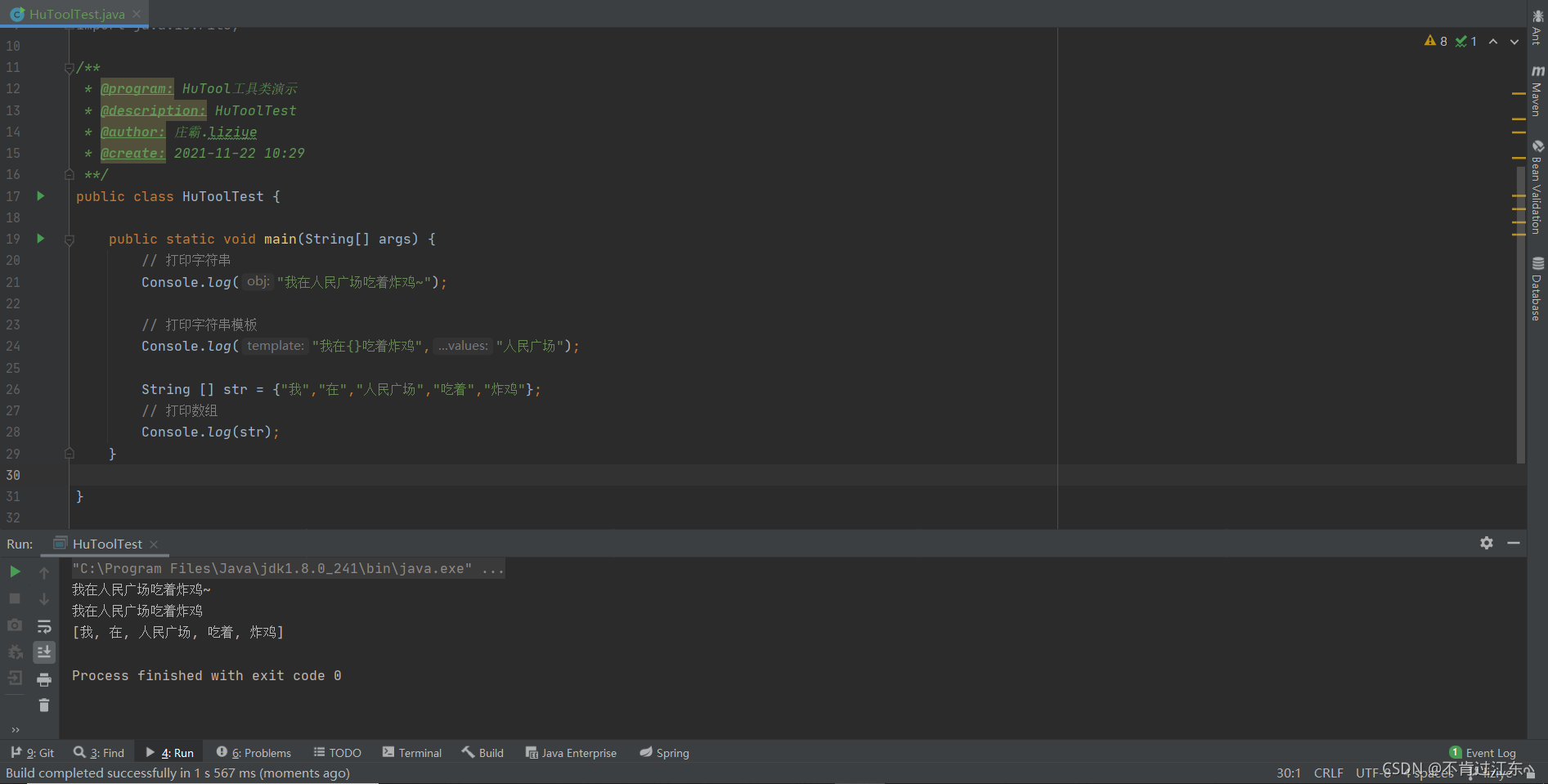Open the Terminal tool window
The image size is (1548, 784).
(x=412, y=753)
